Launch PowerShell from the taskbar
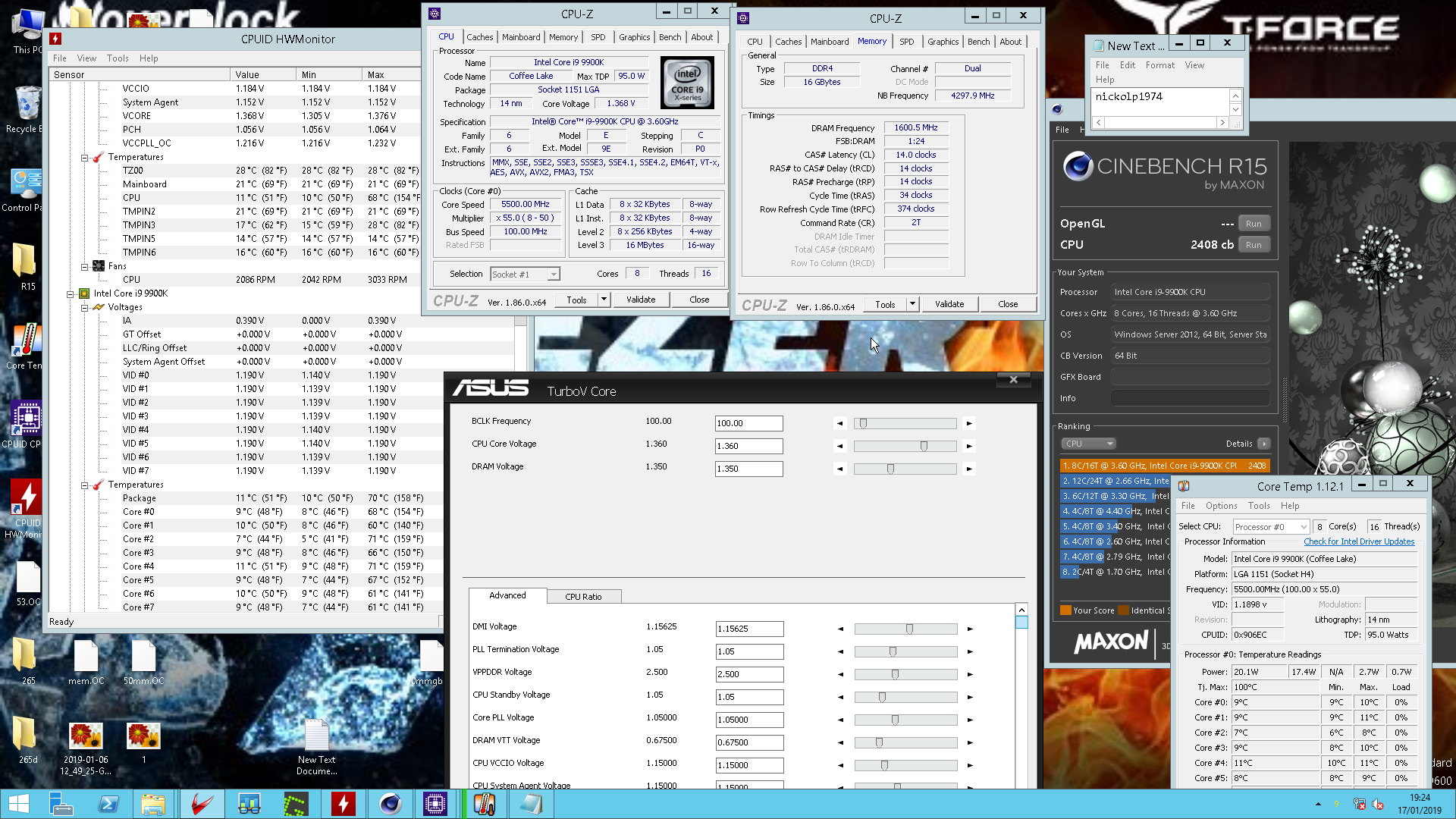Image resolution: width=1456 pixels, height=819 pixels. coord(108,804)
